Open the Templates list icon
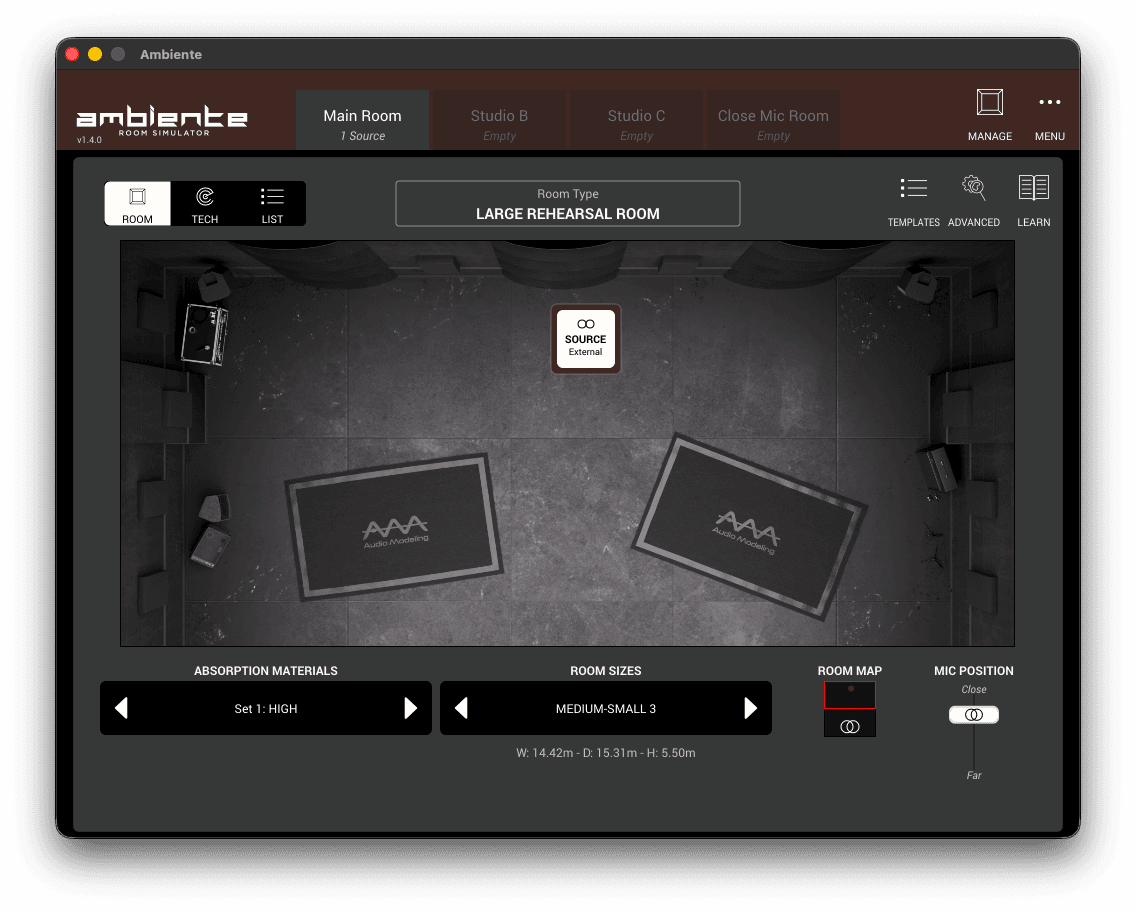 click(913, 188)
